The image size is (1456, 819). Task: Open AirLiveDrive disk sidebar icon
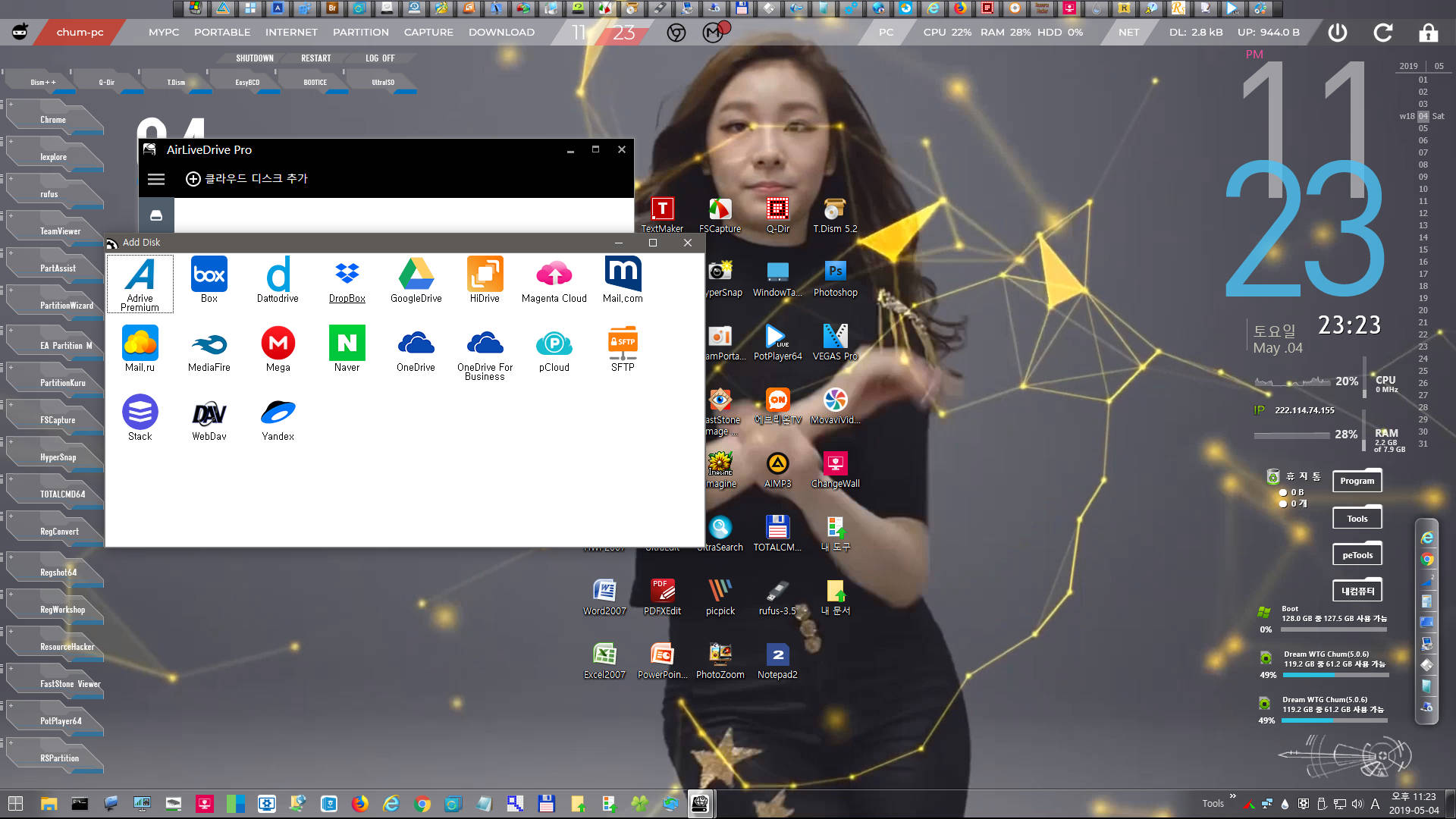[x=156, y=215]
